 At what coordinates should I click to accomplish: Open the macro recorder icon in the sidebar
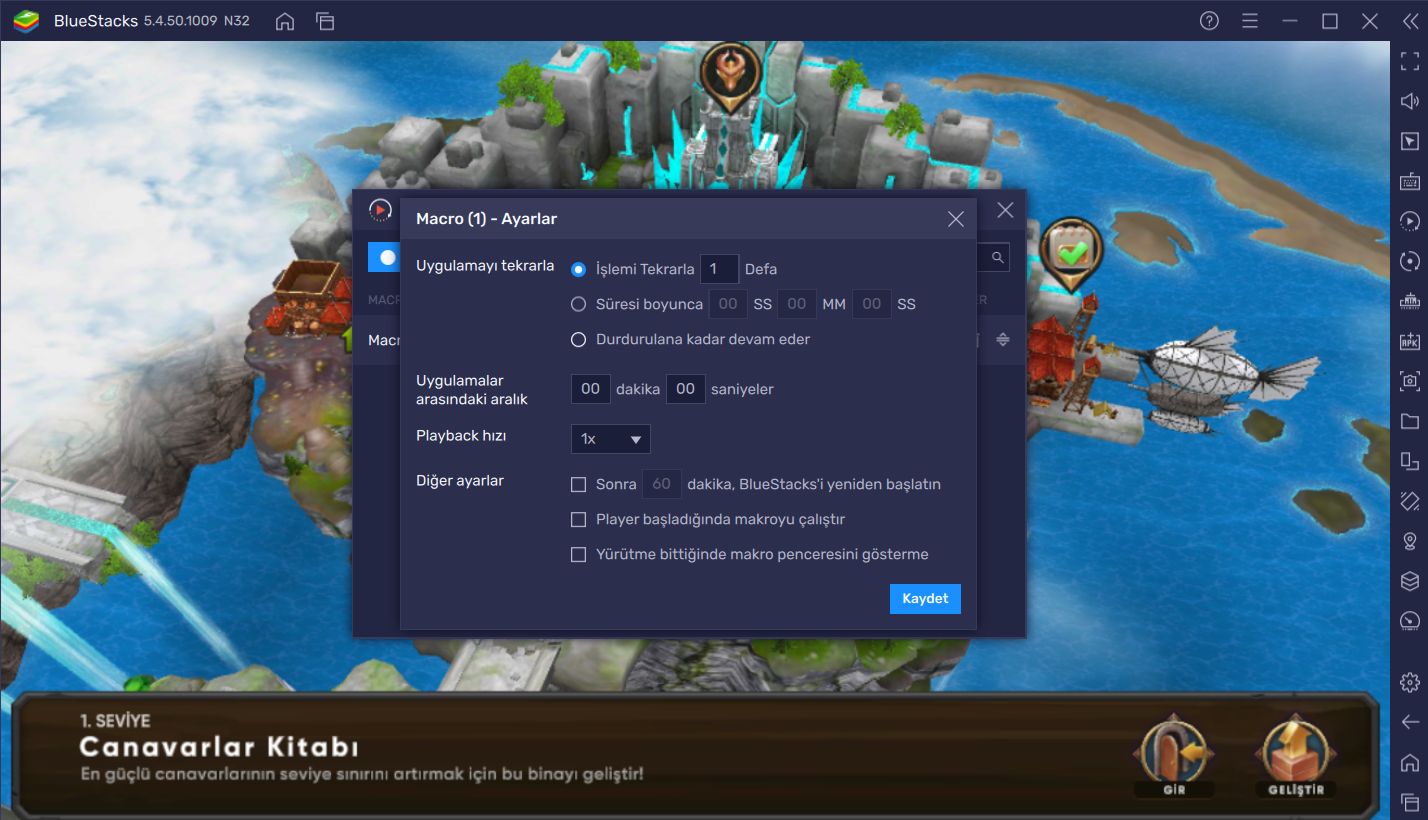[x=1410, y=221]
